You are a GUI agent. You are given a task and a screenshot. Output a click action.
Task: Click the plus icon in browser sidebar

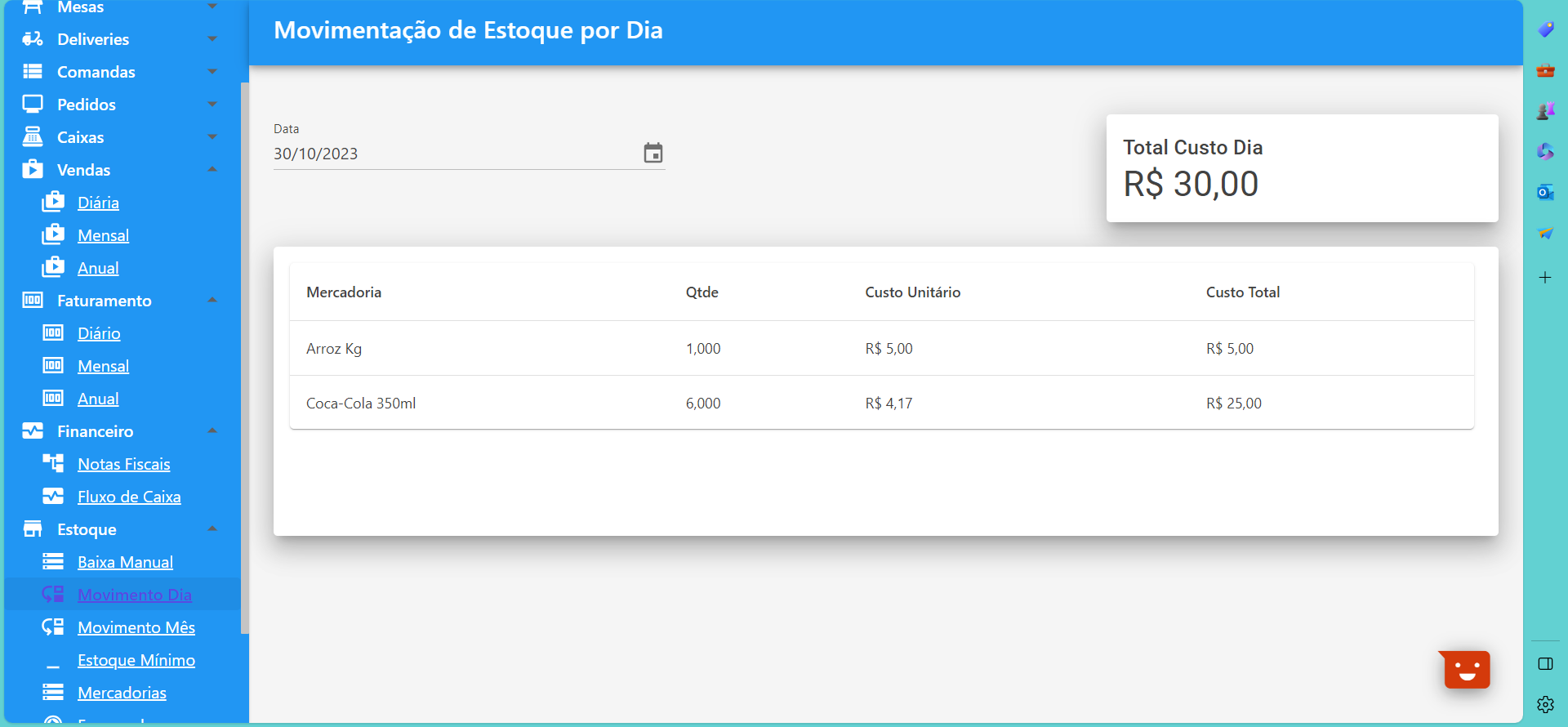pyautogui.click(x=1545, y=278)
